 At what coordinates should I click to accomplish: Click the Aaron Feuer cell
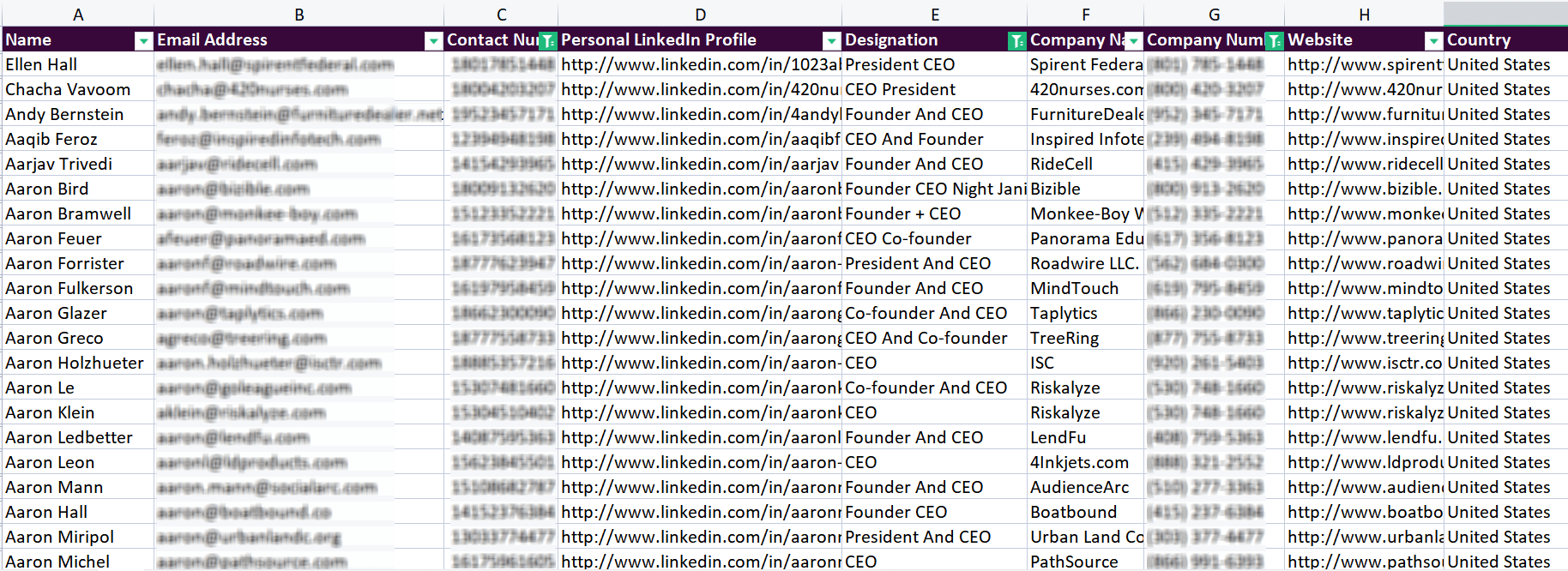click(x=78, y=238)
